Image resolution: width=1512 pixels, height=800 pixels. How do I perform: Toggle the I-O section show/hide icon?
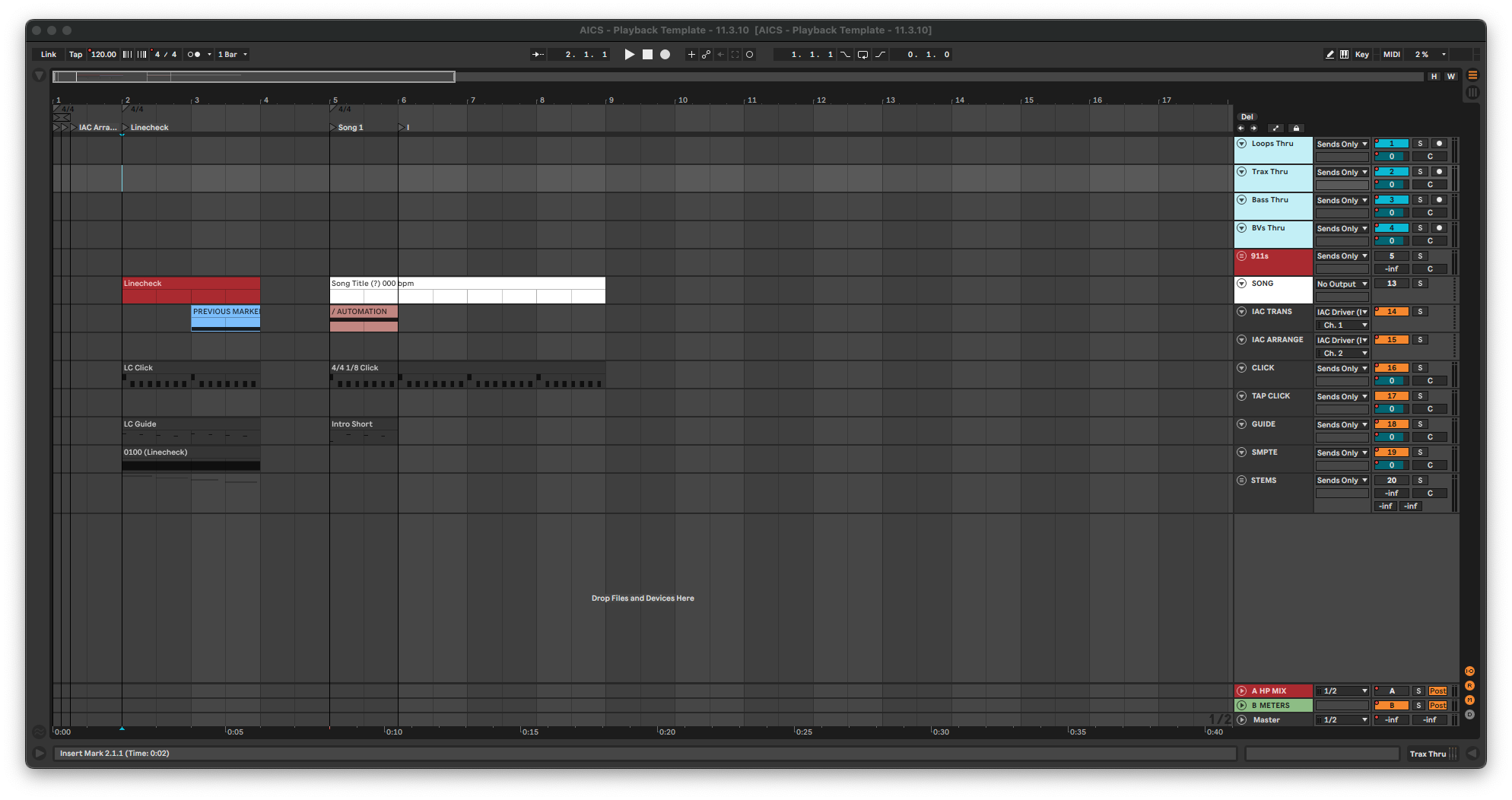[x=1469, y=671]
